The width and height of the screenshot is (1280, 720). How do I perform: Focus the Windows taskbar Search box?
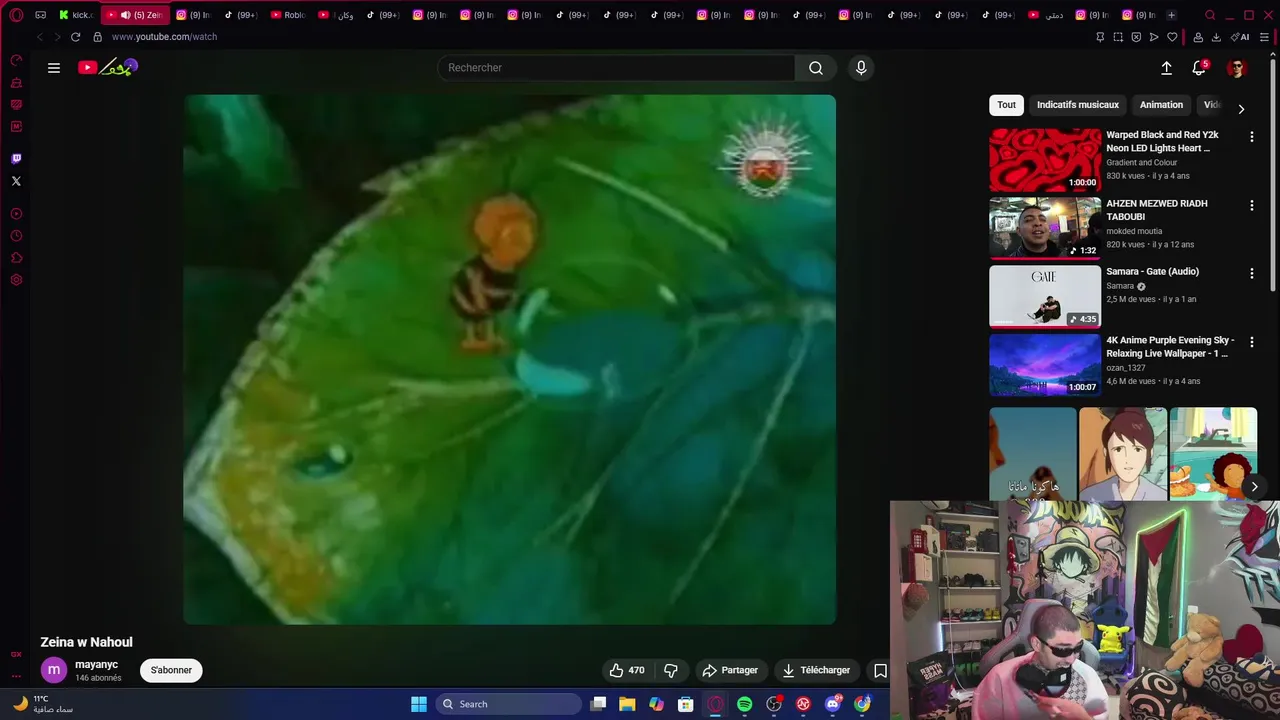[510, 704]
